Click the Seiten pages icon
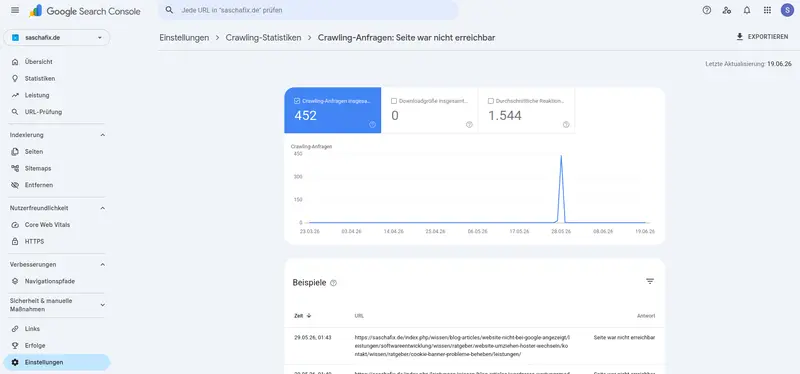800x374 pixels. 15,152
